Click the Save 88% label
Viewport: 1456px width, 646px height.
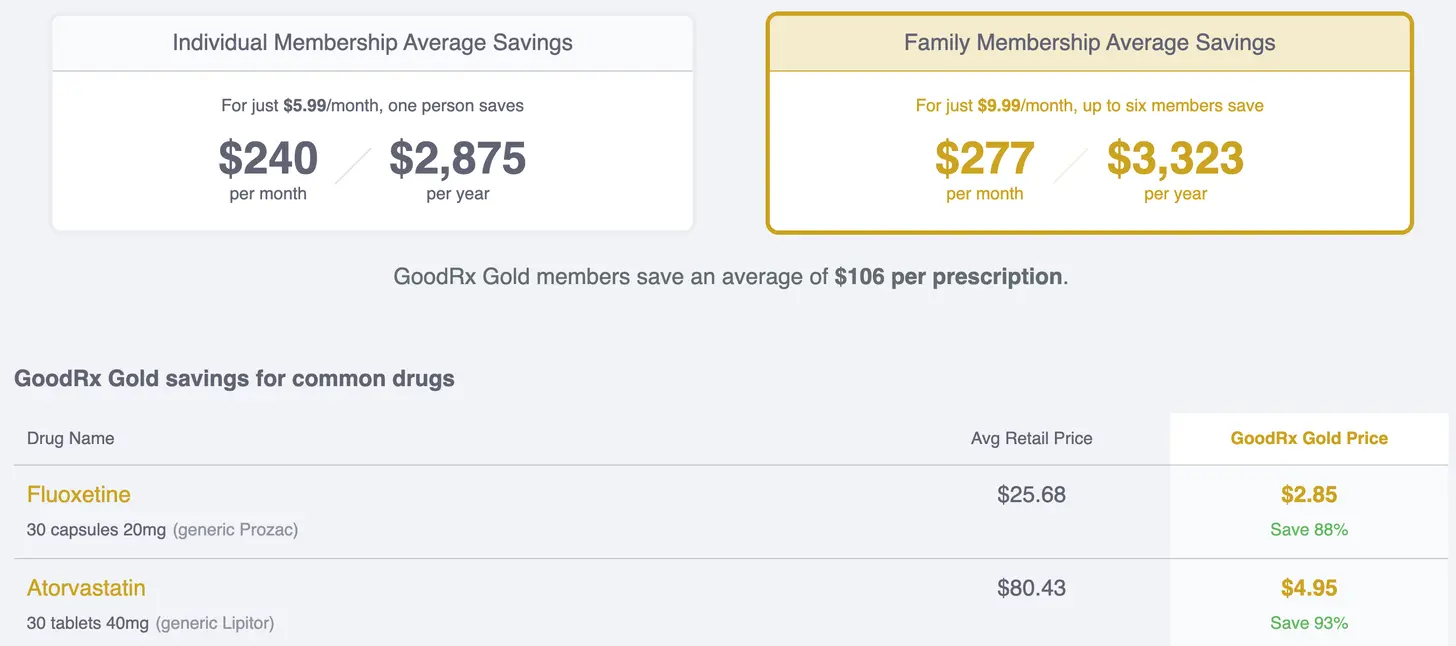click(x=1308, y=529)
